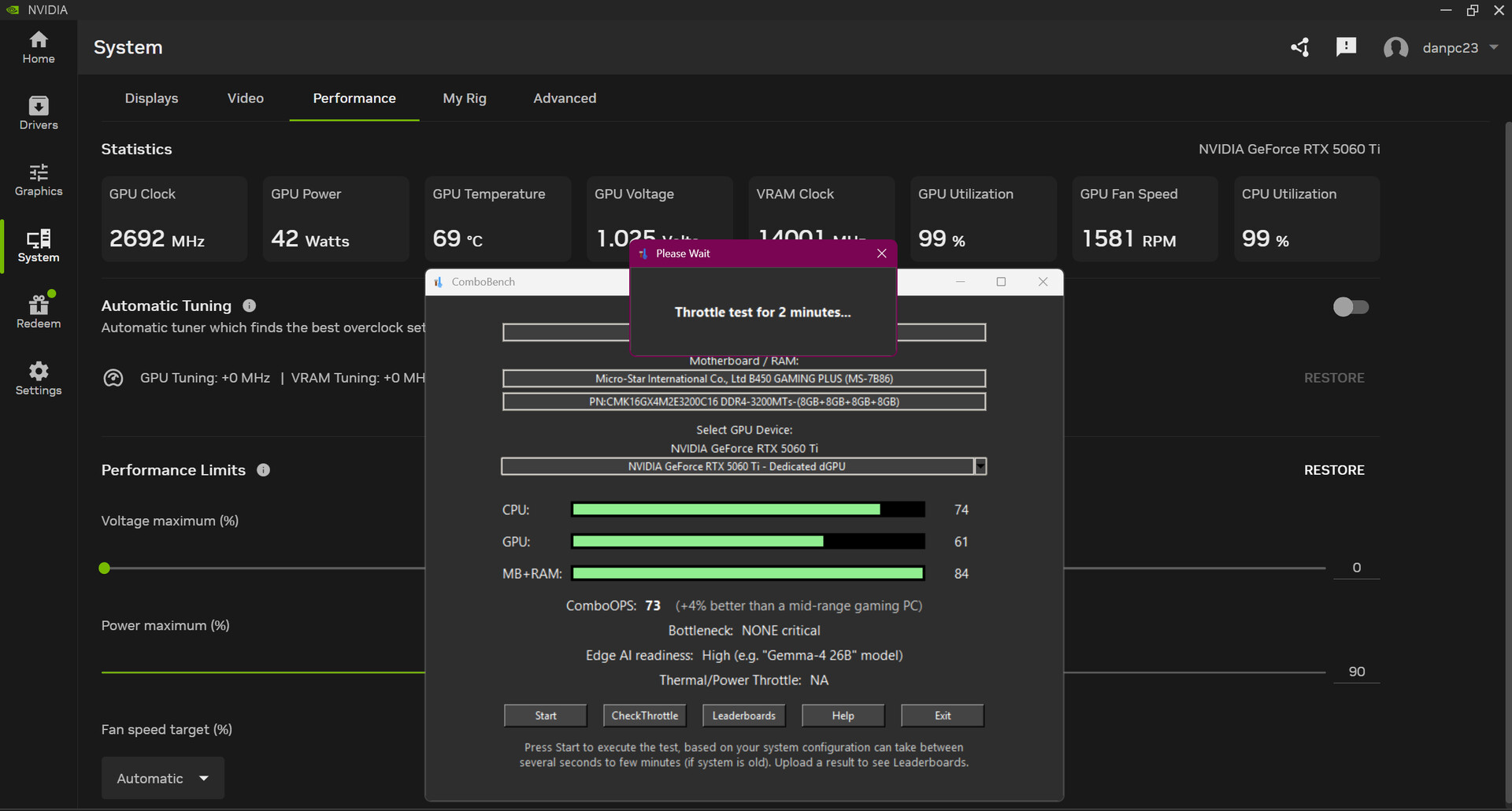The image size is (1512, 811).
Task: Click the CheckThrottle button
Action: pos(645,716)
